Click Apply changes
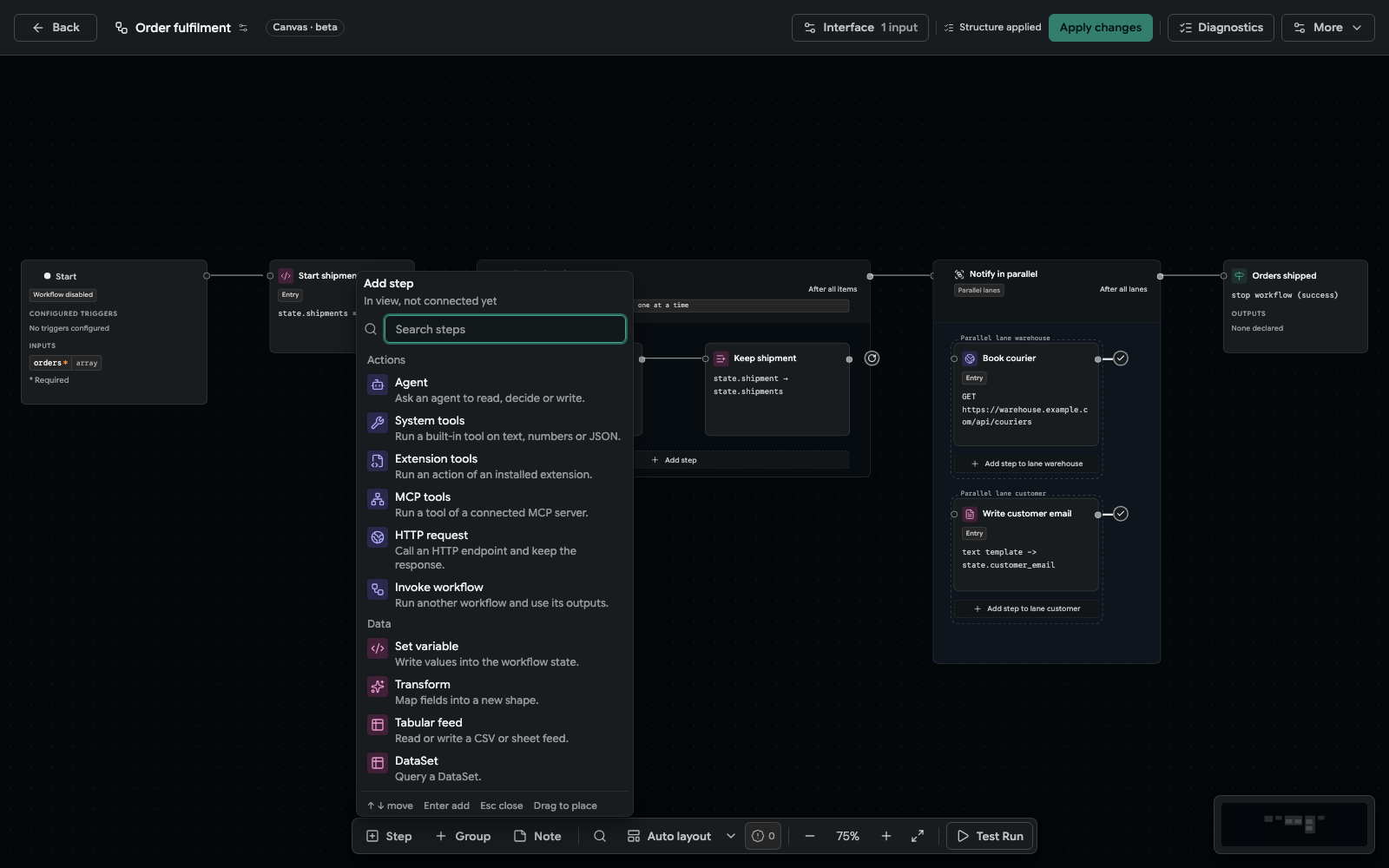1389x868 pixels. 1101,28
